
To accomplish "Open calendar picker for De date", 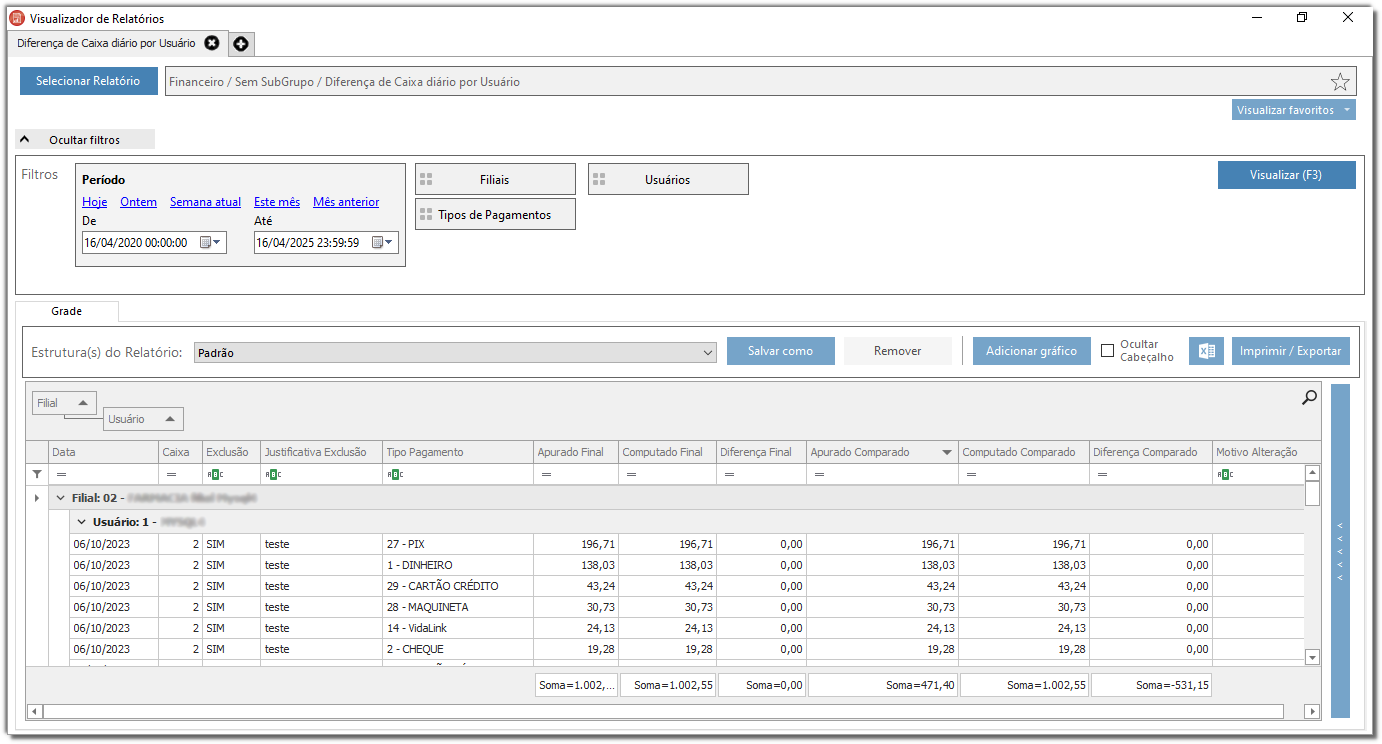I will point(211,242).
